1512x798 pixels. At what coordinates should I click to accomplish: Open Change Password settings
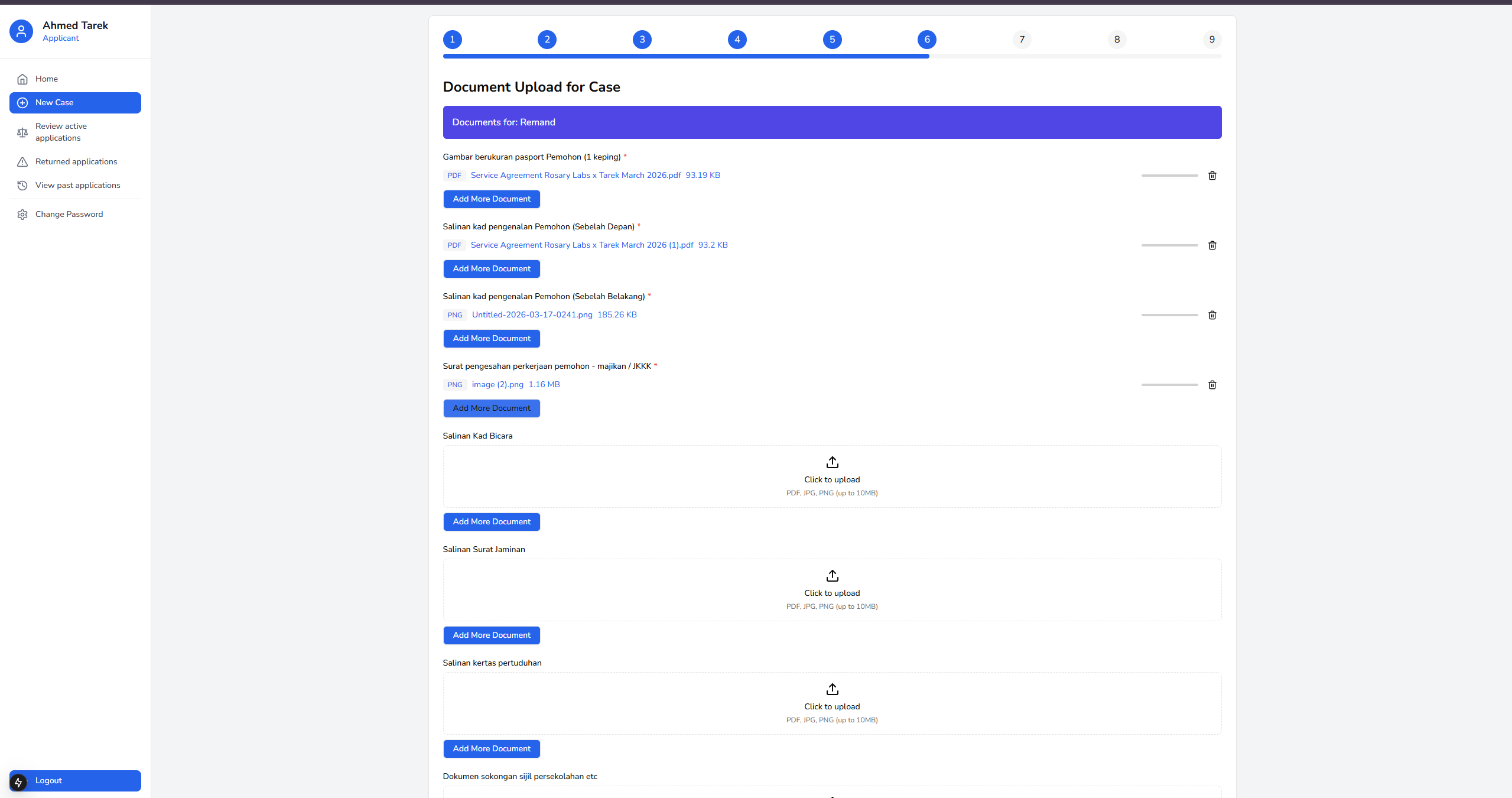[x=69, y=214]
